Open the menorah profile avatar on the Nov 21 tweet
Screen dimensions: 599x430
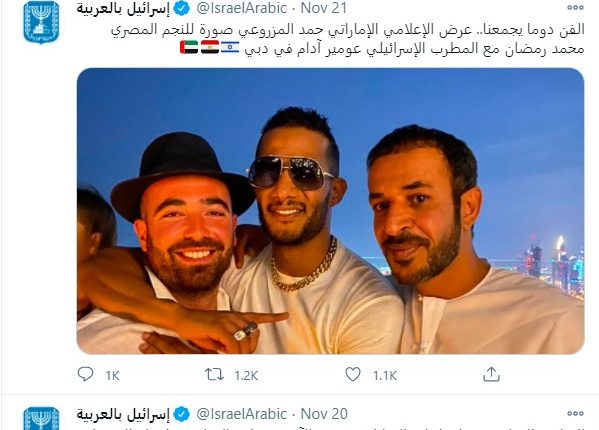coord(42,23)
